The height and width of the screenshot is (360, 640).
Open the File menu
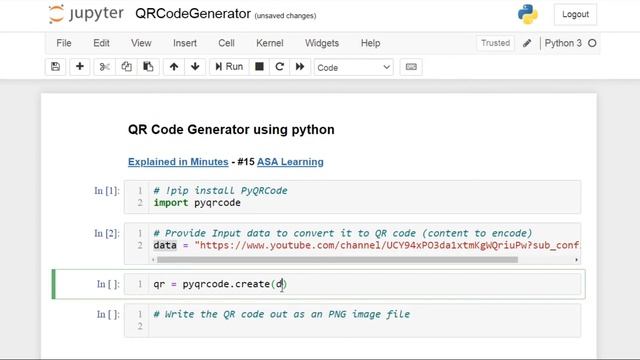tap(64, 43)
